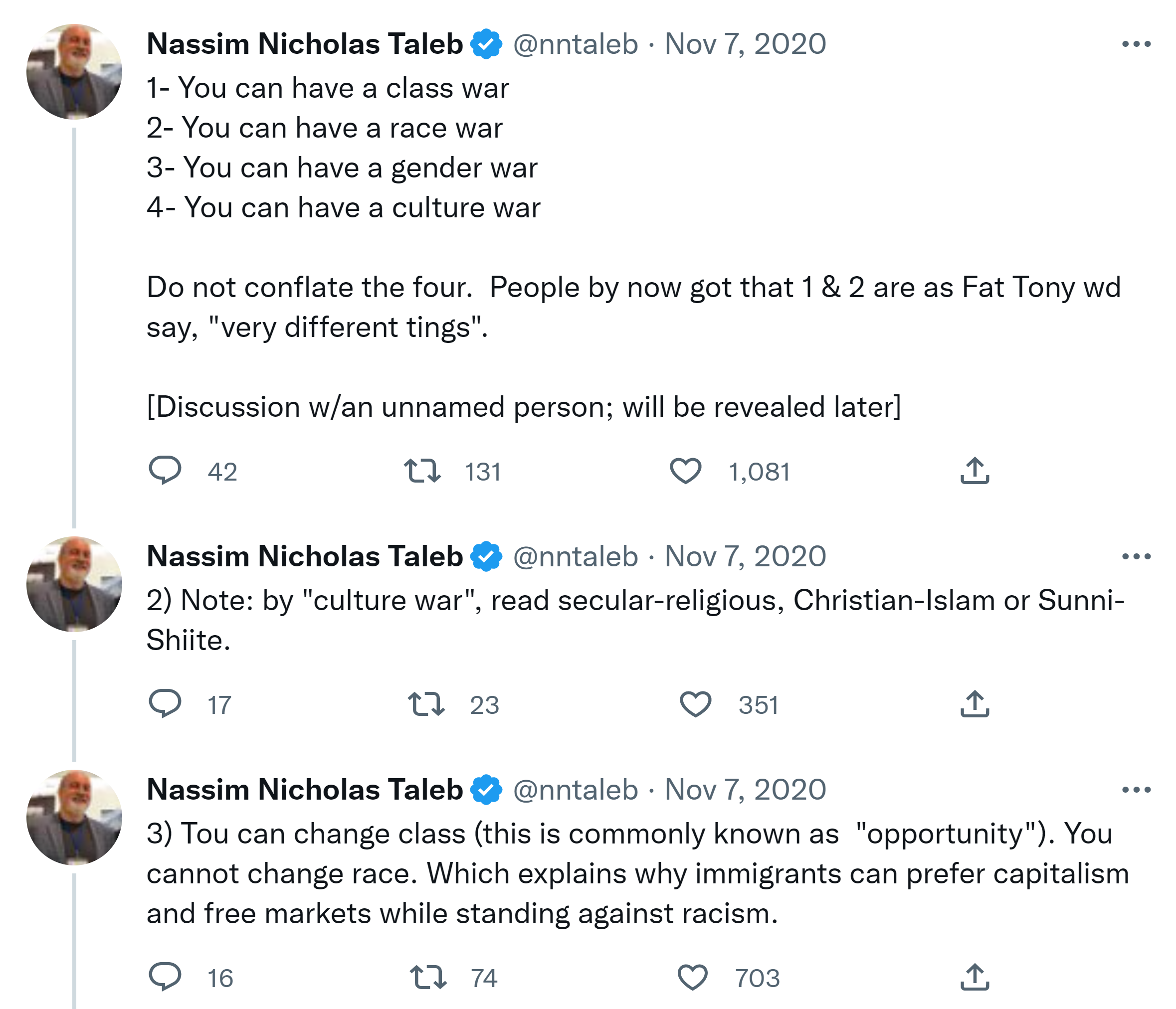Retweet the tweet with 74 retweets
1176x1009 pixels.
[x=428, y=977]
